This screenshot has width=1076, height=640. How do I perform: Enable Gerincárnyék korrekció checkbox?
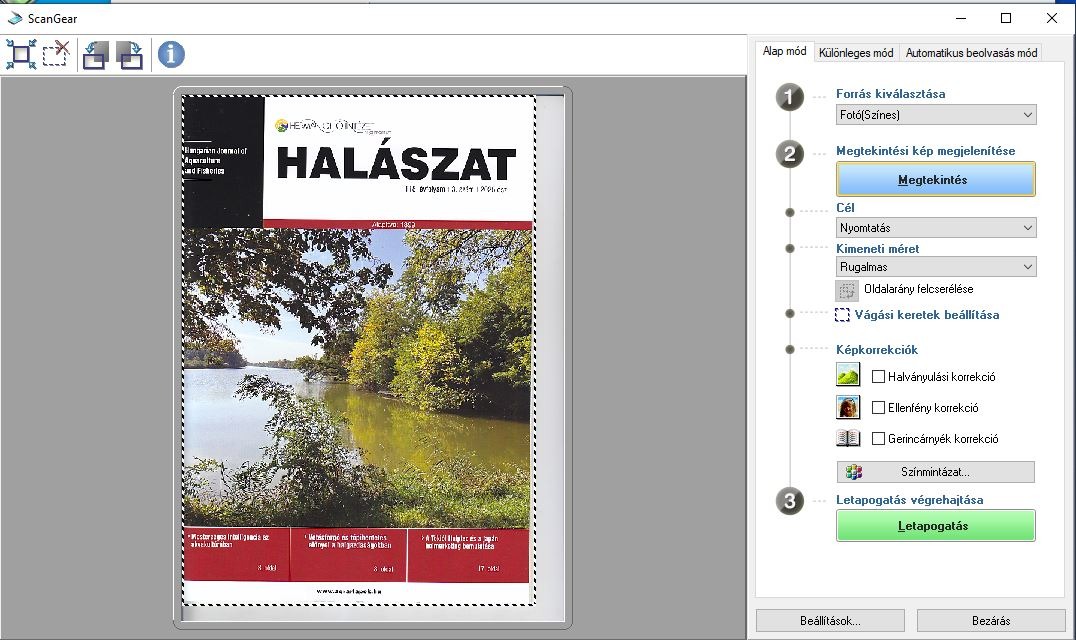point(878,438)
